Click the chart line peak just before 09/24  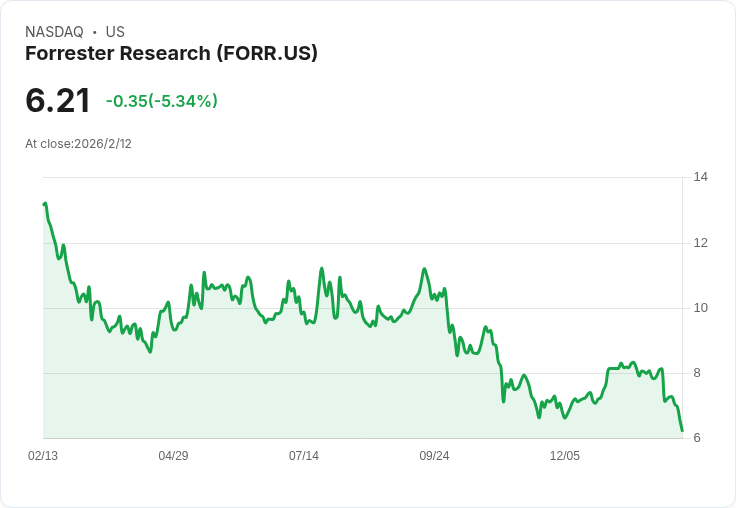425,269
